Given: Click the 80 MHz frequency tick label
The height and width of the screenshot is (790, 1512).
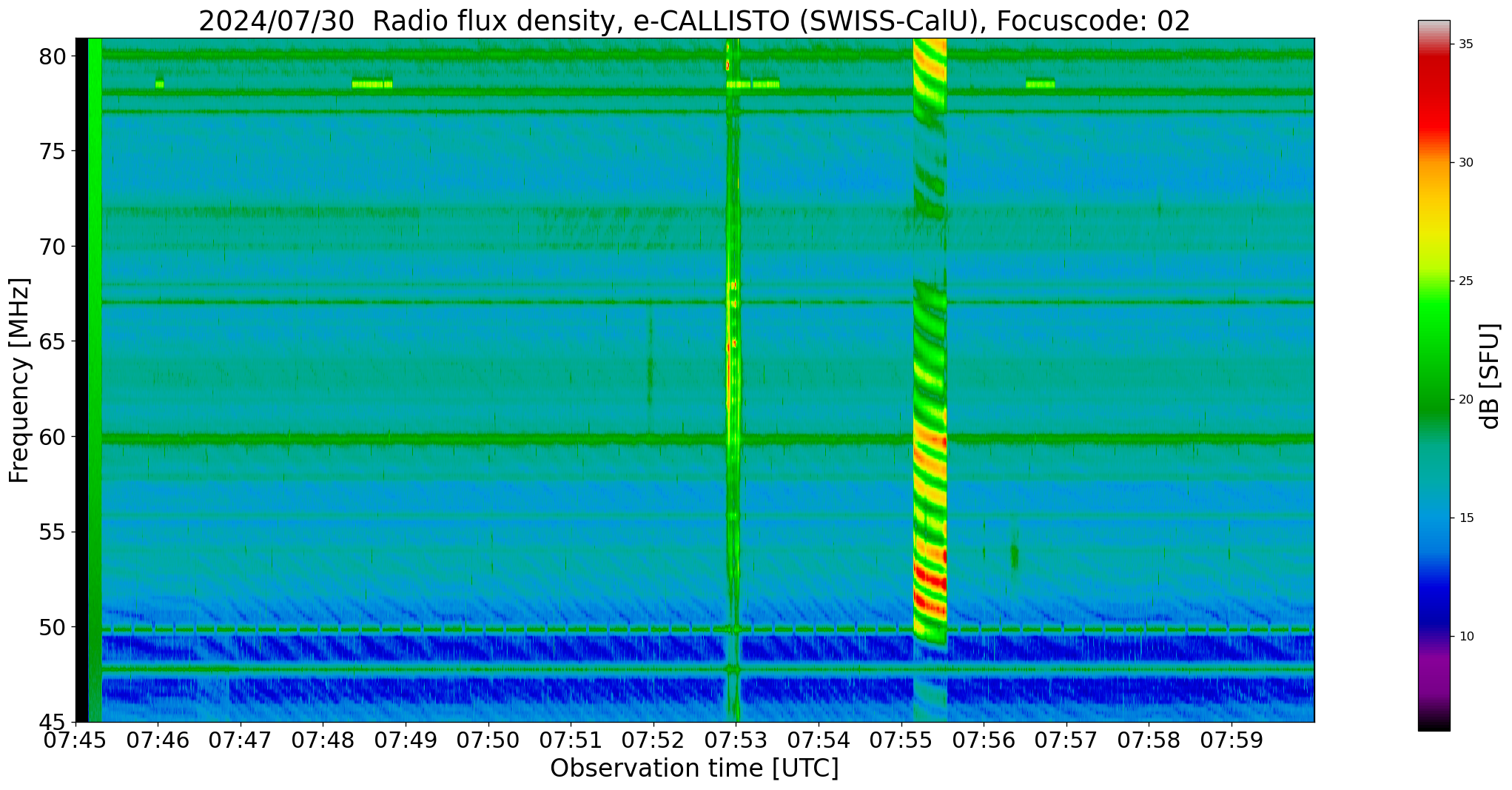Looking at the screenshot, I should coord(52,56).
